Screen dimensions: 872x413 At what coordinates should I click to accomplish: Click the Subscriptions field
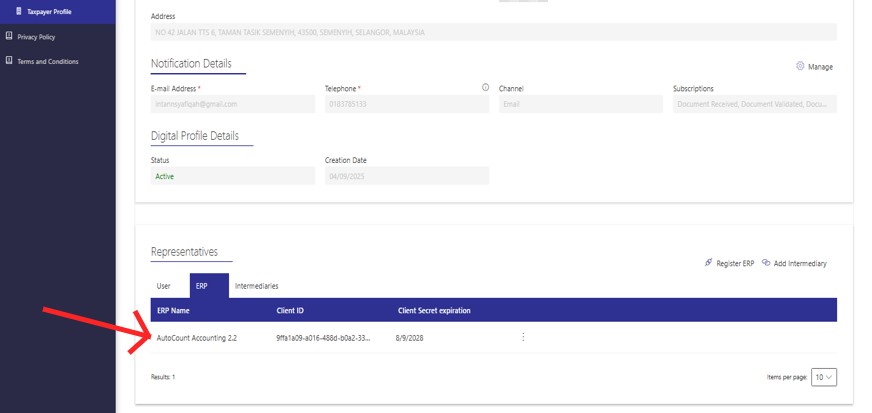click(754, 104)
